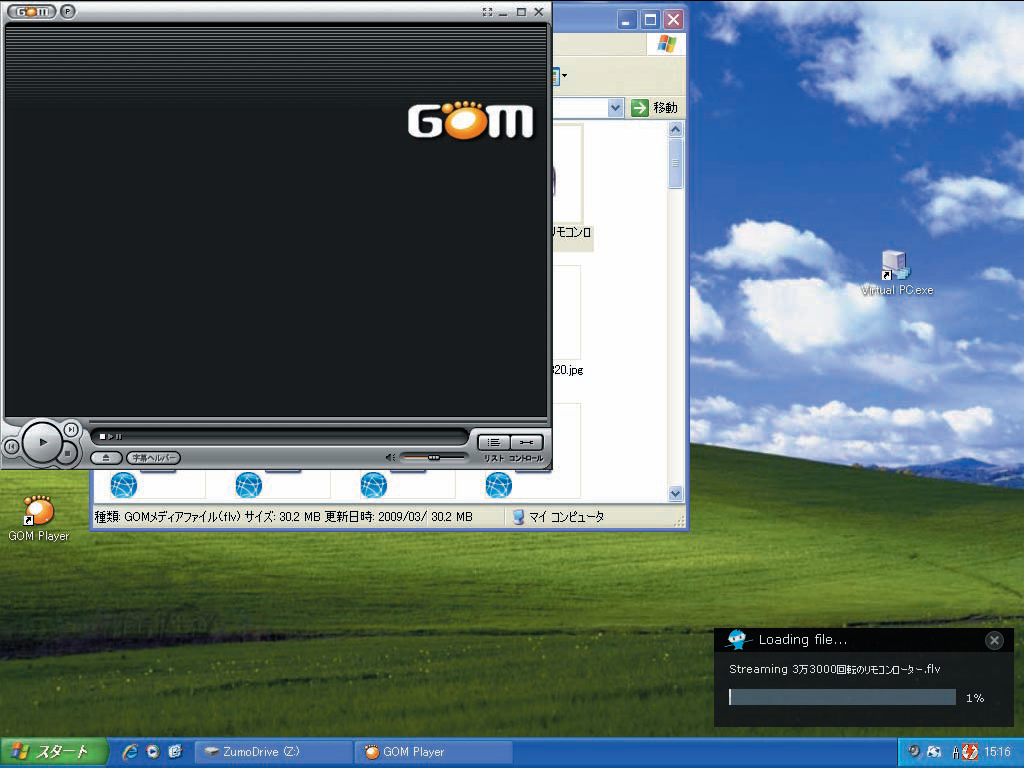
Task: Select the second globe file icon in Explorer
Action: coord(249,485)
